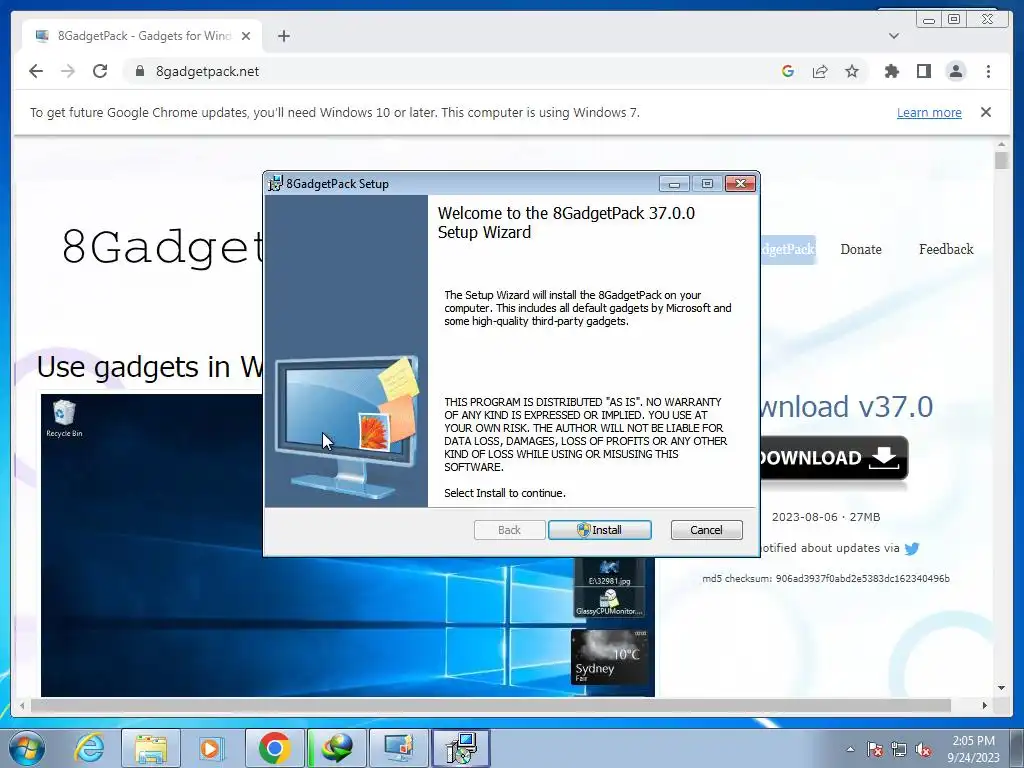
Task: Open a new Chrome tab
Action: 283,36
